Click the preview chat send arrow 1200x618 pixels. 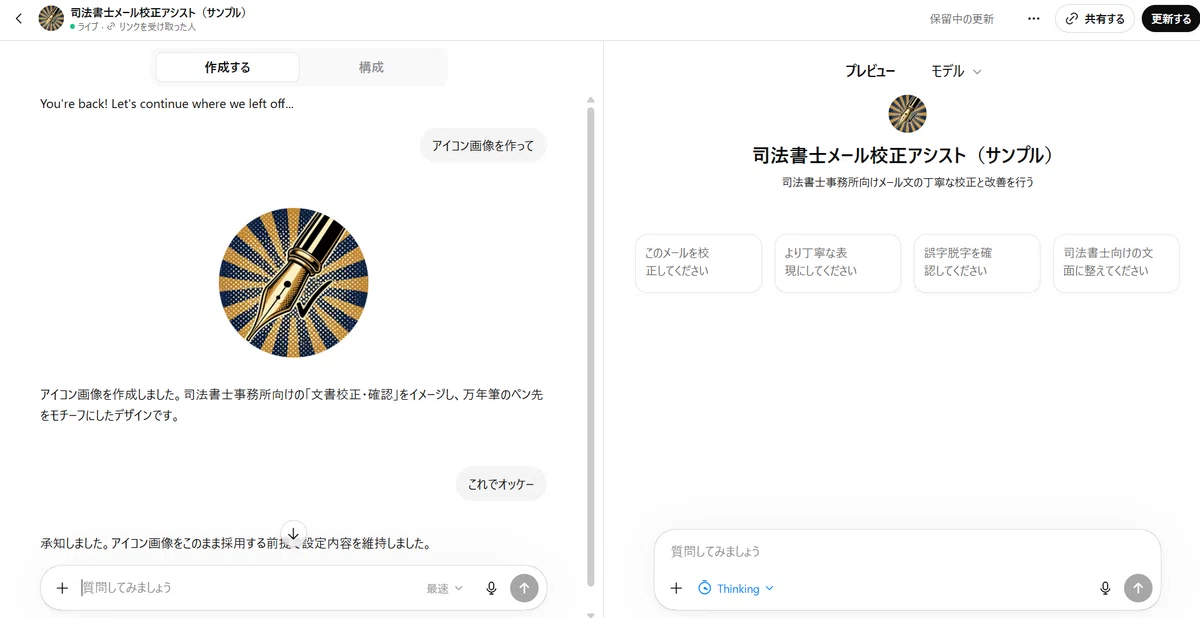click(x=1138, y=588)
